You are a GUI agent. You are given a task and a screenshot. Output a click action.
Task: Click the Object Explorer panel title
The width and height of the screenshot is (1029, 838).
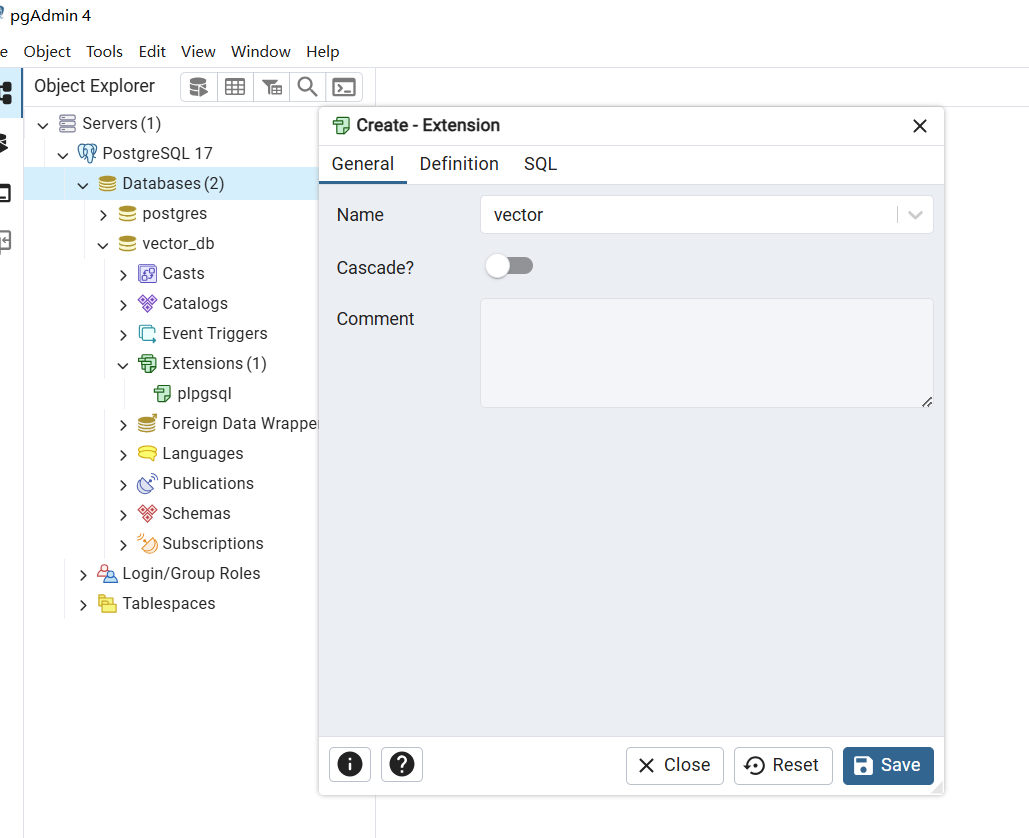(x=94, y=86)
